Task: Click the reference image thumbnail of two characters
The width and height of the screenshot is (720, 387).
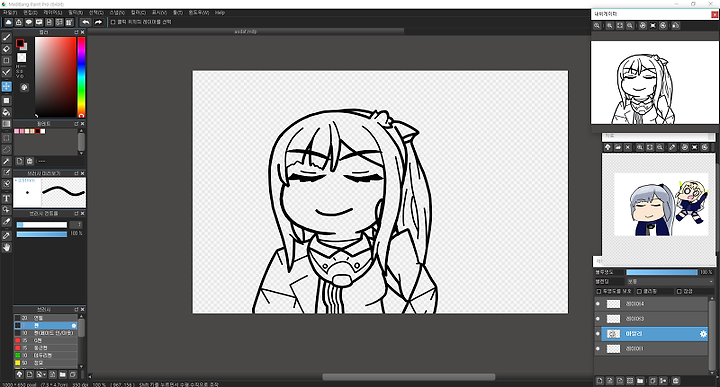Action: click(661, 205)
